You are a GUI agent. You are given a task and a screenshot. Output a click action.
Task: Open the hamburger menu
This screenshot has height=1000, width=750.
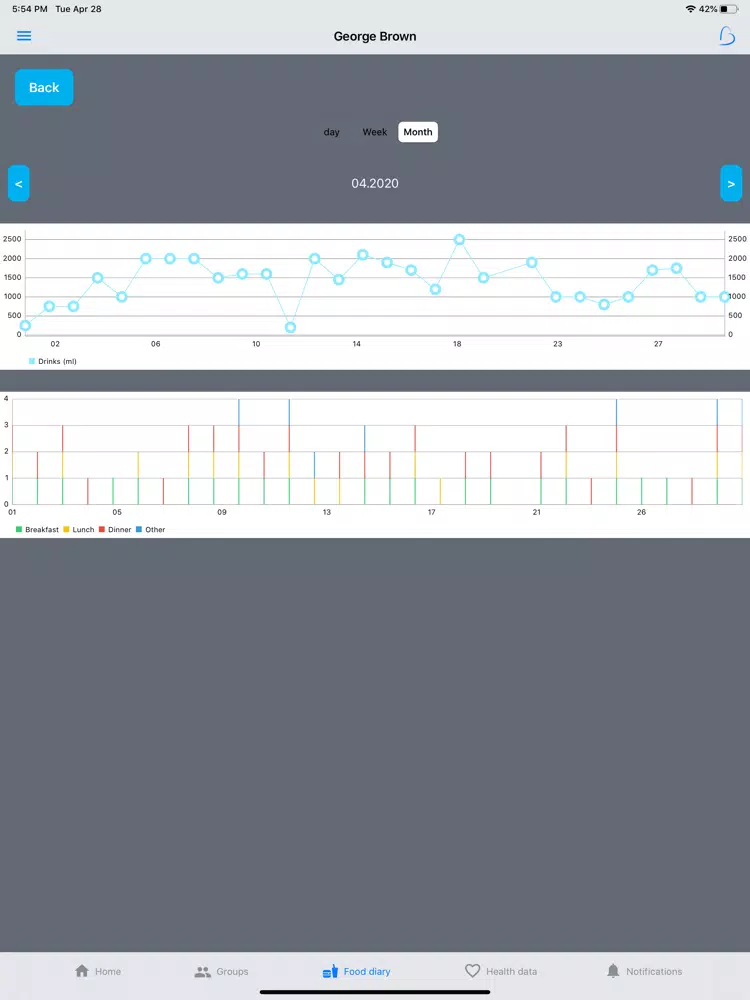[x=24, y=36]
